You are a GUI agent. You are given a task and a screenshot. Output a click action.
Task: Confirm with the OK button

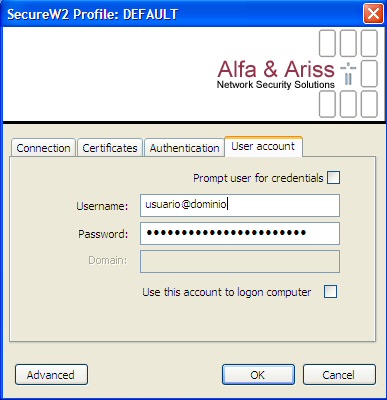tap(258, 375)
